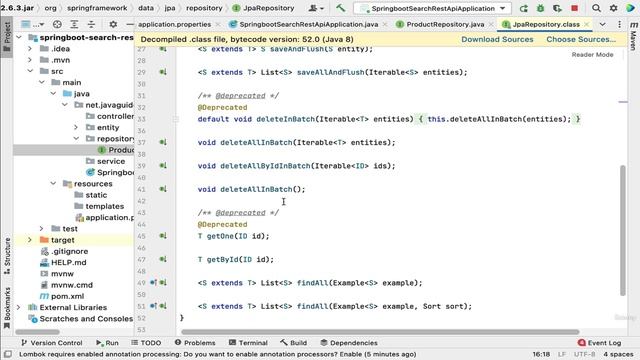The image size is (640, 360).
Task: Click the Rerun application icon
Action: click(524, 8)
